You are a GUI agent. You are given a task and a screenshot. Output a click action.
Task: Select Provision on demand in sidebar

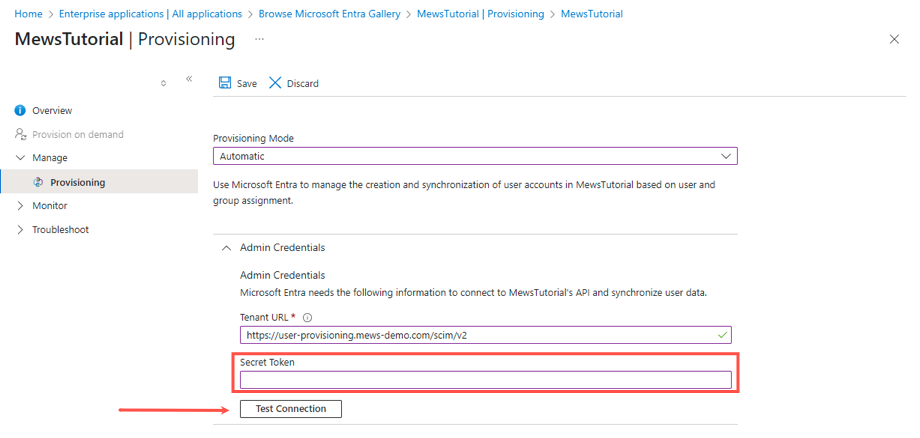tap(78, 134)
